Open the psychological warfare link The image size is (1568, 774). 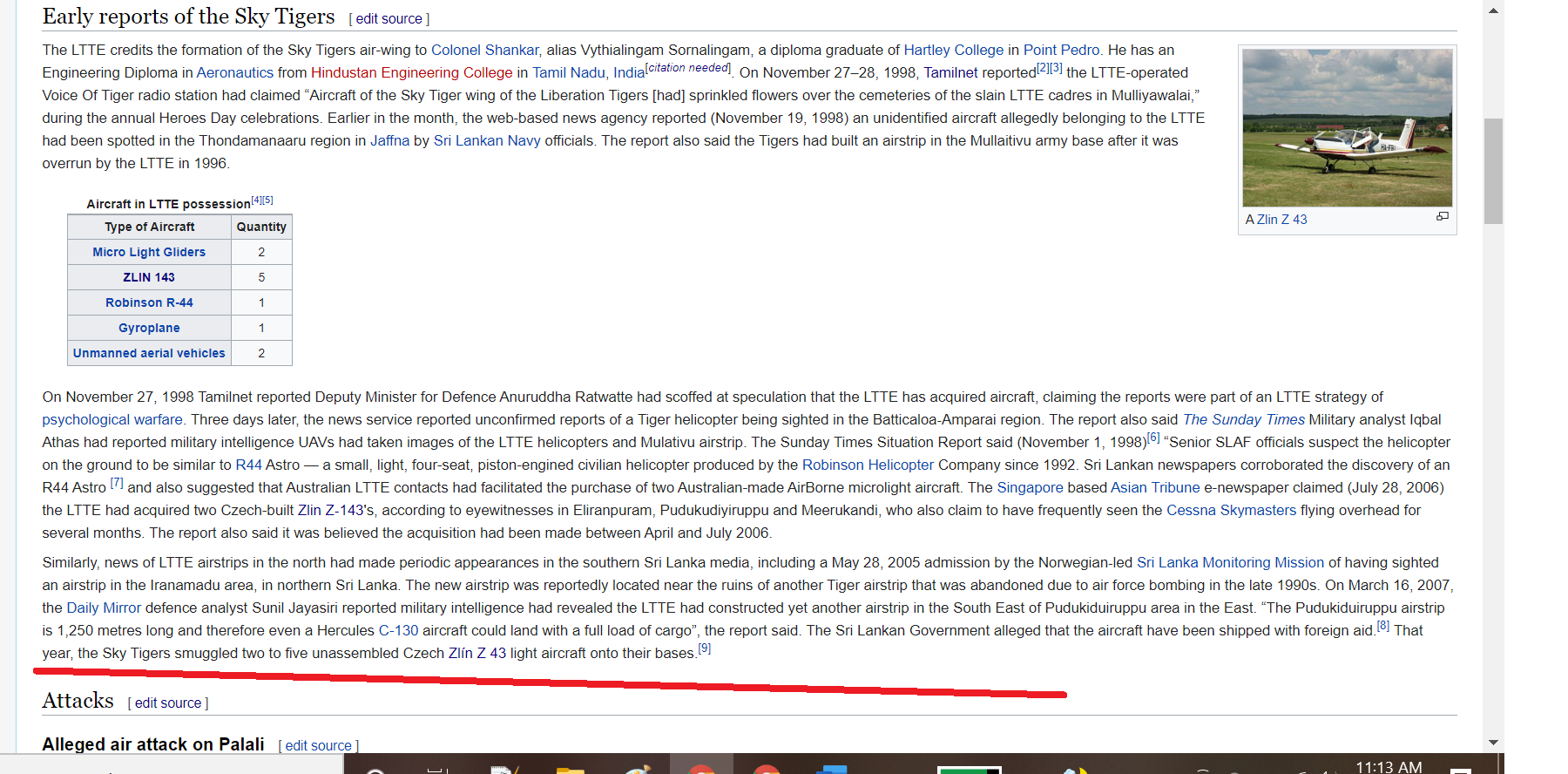click(x=112, y=419)
